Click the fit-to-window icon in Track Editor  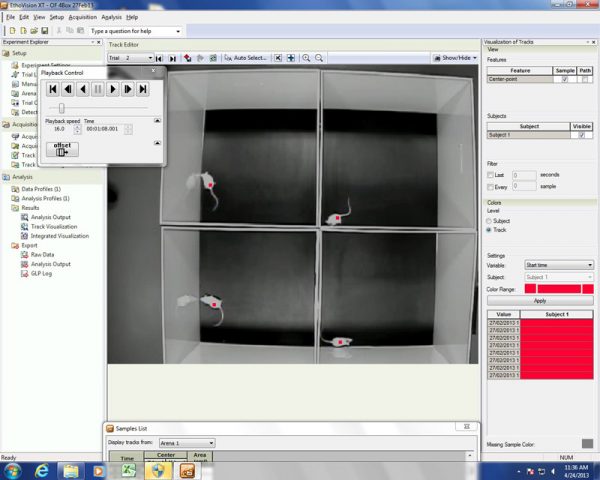[x=278, y=58]
